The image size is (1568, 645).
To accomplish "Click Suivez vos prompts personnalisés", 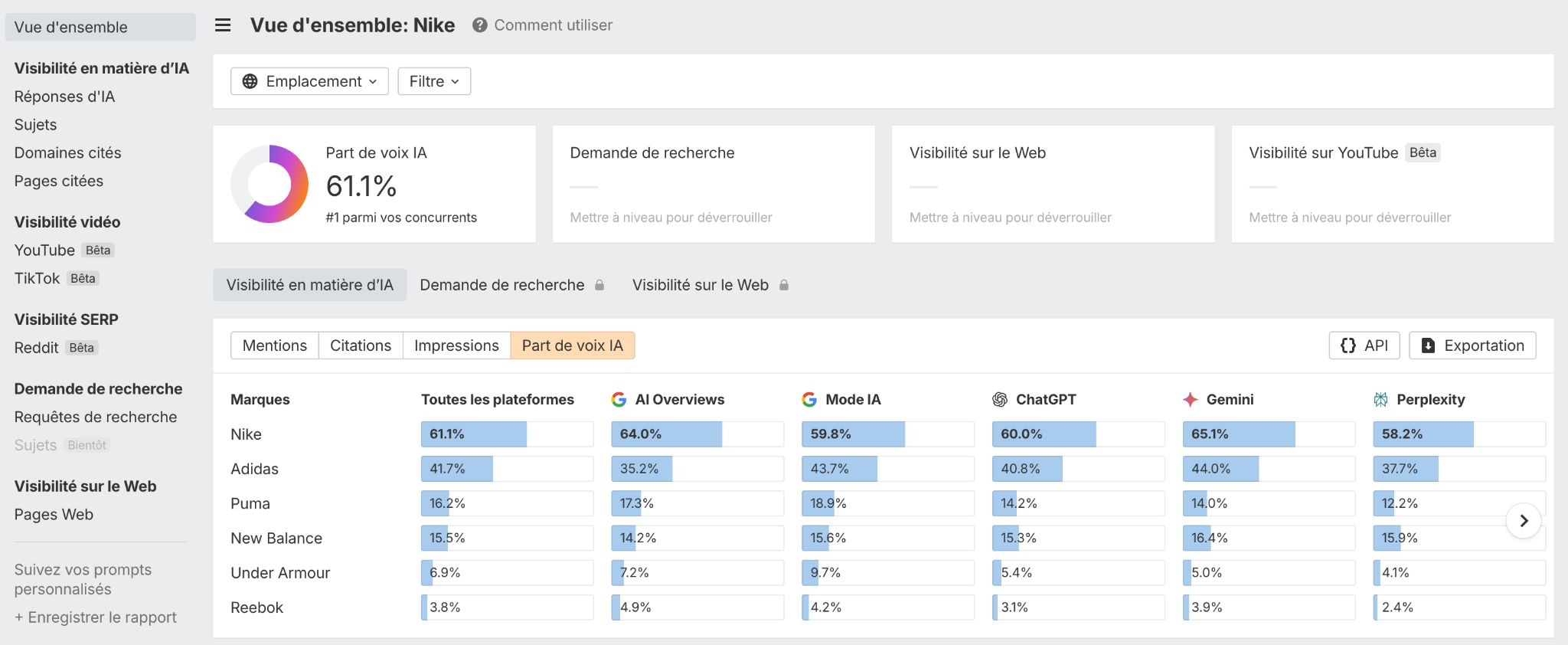I will [83, 579].
